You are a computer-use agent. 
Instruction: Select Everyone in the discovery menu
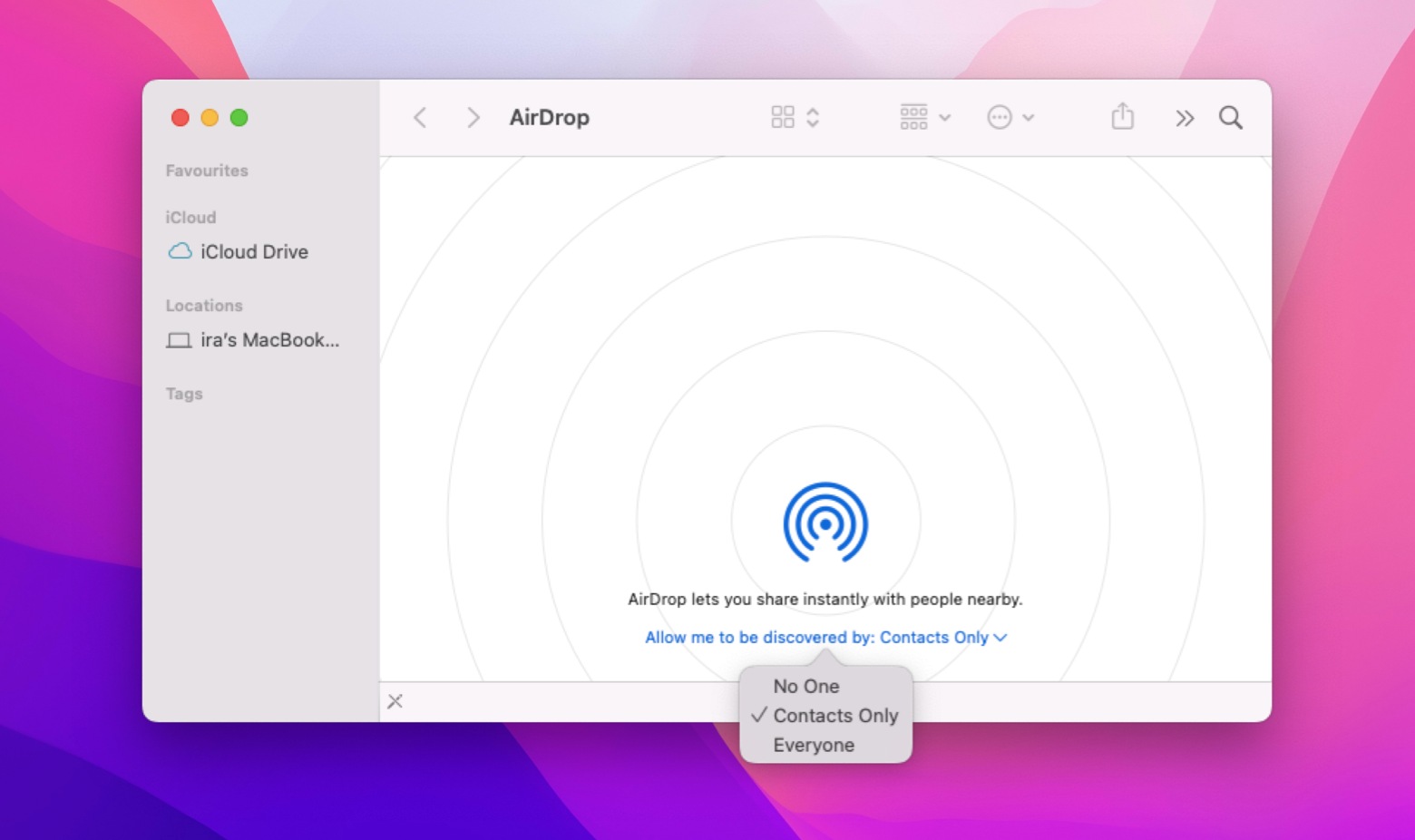coord(814,744)
